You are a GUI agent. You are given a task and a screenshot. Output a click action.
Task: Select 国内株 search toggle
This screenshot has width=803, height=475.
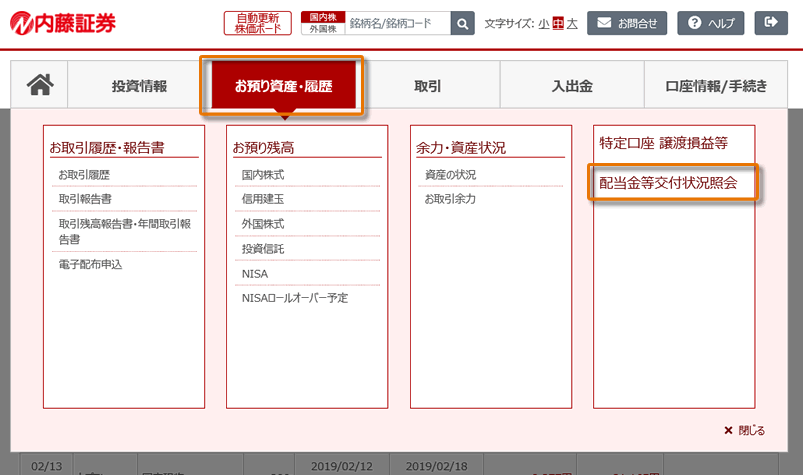pyautogui.click(x=322, y=17)
